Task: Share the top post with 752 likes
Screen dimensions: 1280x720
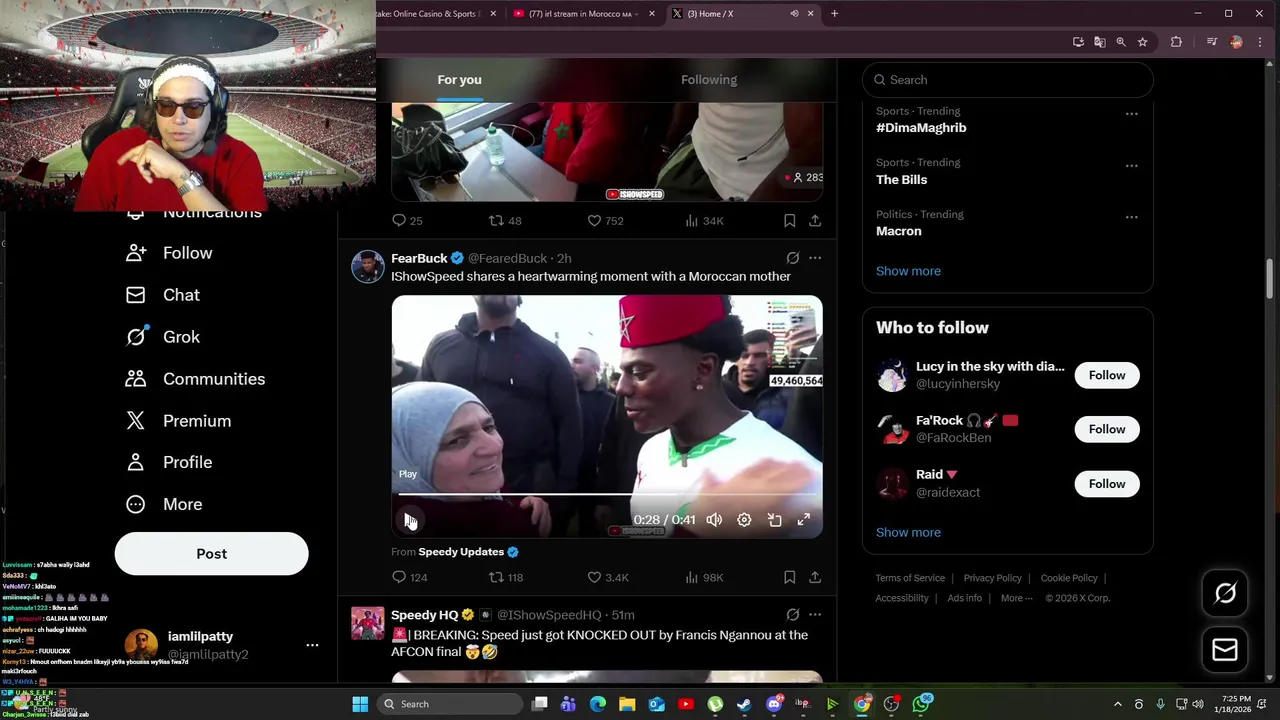Action: 815,221
